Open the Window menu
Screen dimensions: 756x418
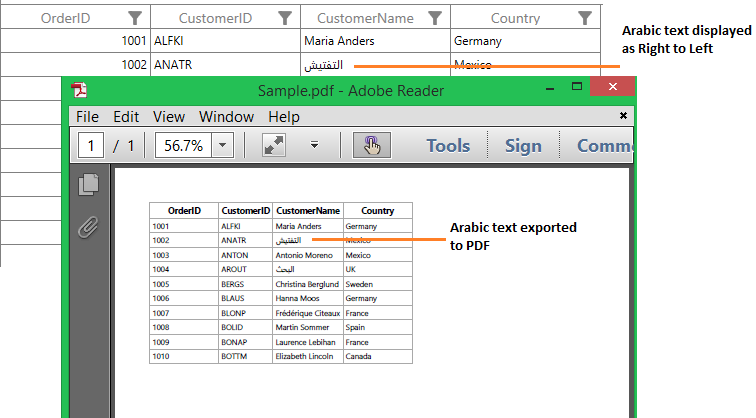[227, 117]
